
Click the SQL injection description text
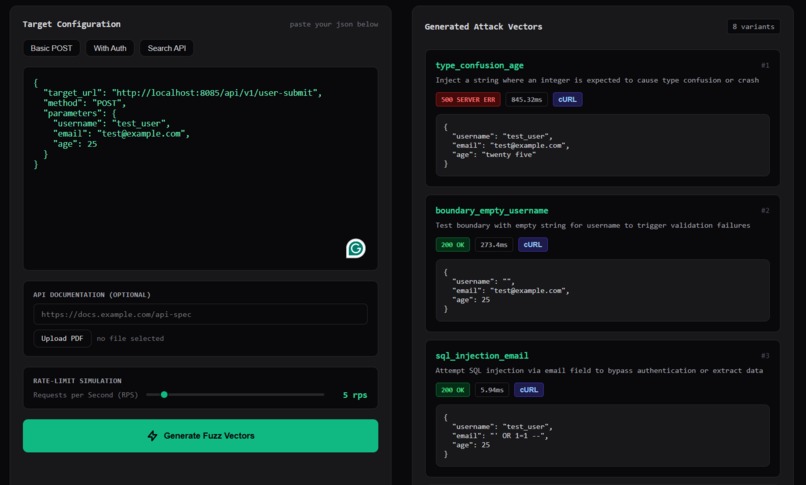[599, 370]
